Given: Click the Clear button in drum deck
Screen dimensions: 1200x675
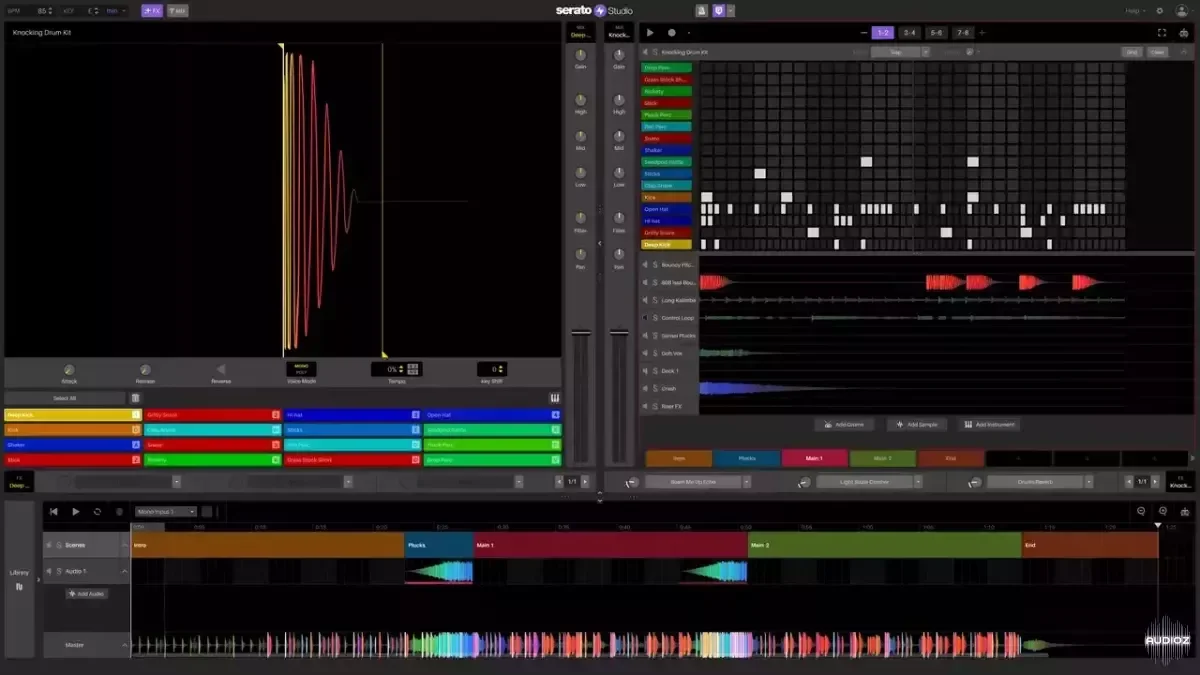Looking at the screenshot, I should 1157,52.
